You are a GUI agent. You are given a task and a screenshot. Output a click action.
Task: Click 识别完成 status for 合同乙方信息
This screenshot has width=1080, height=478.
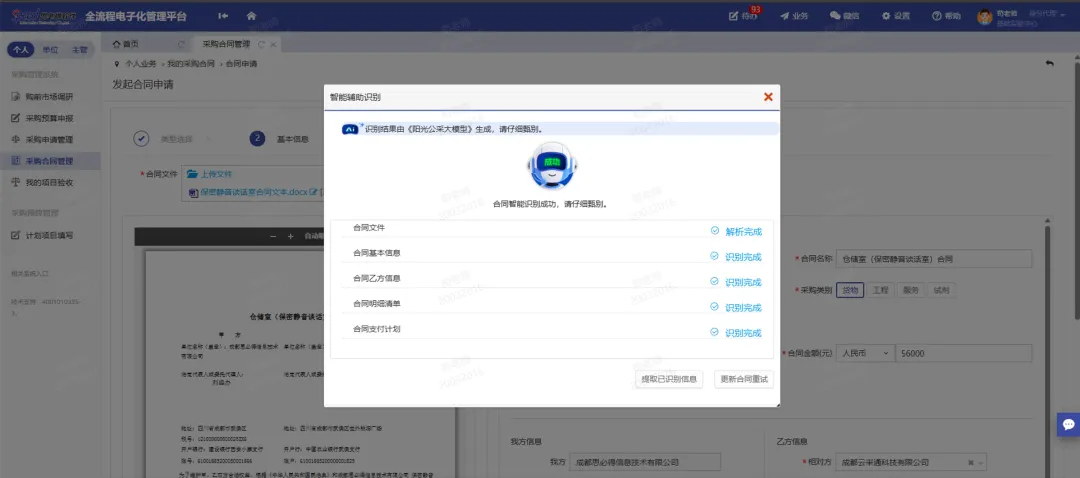(x=743, y=282)
